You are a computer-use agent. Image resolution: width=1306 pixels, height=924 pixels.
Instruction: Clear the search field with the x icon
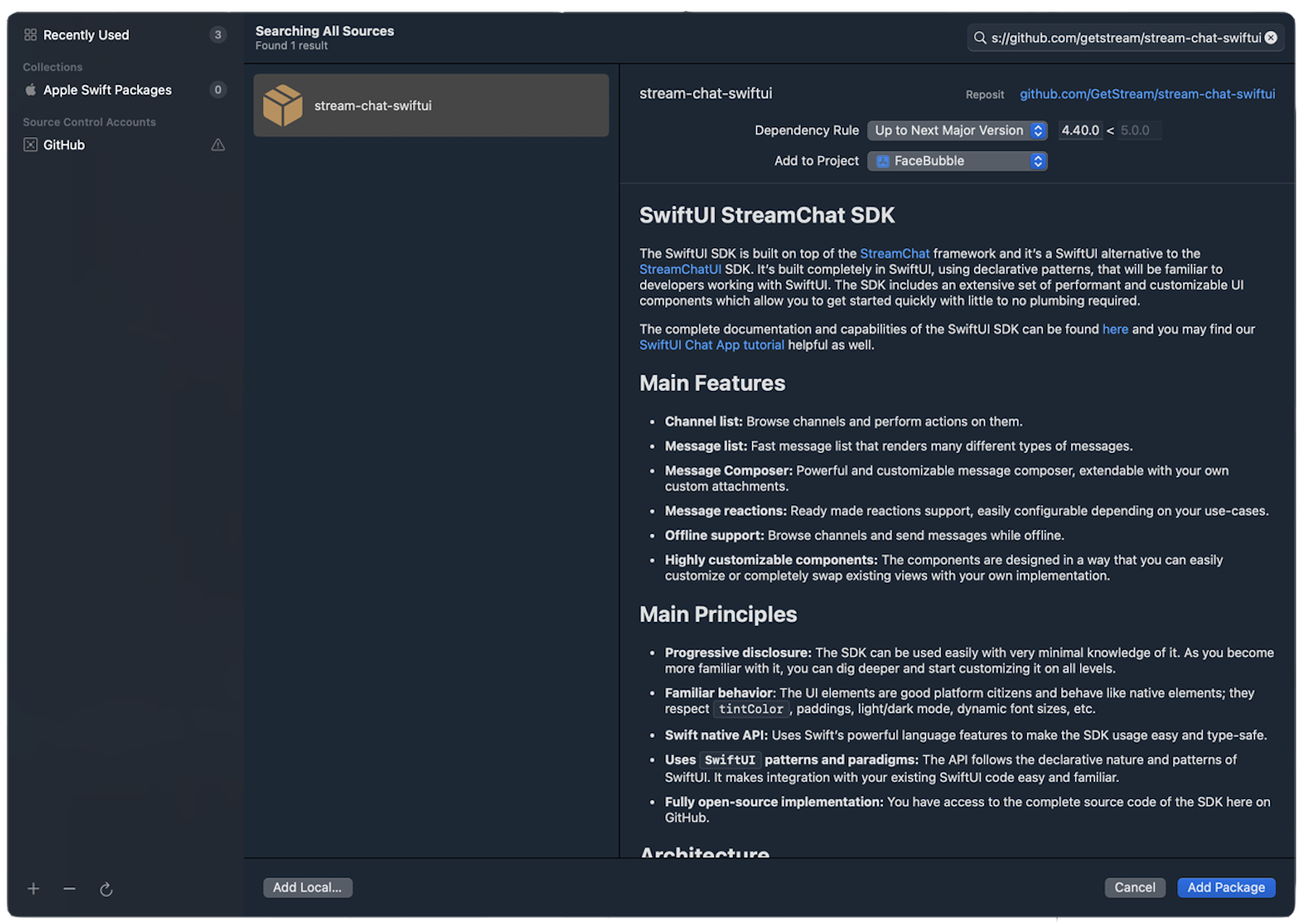(1271, 38)
